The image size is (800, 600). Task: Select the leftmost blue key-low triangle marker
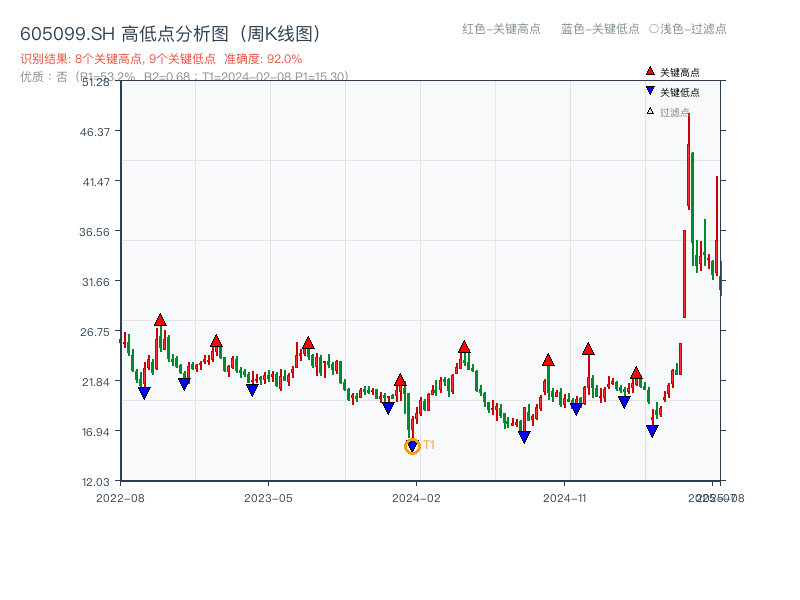[144, 393]
